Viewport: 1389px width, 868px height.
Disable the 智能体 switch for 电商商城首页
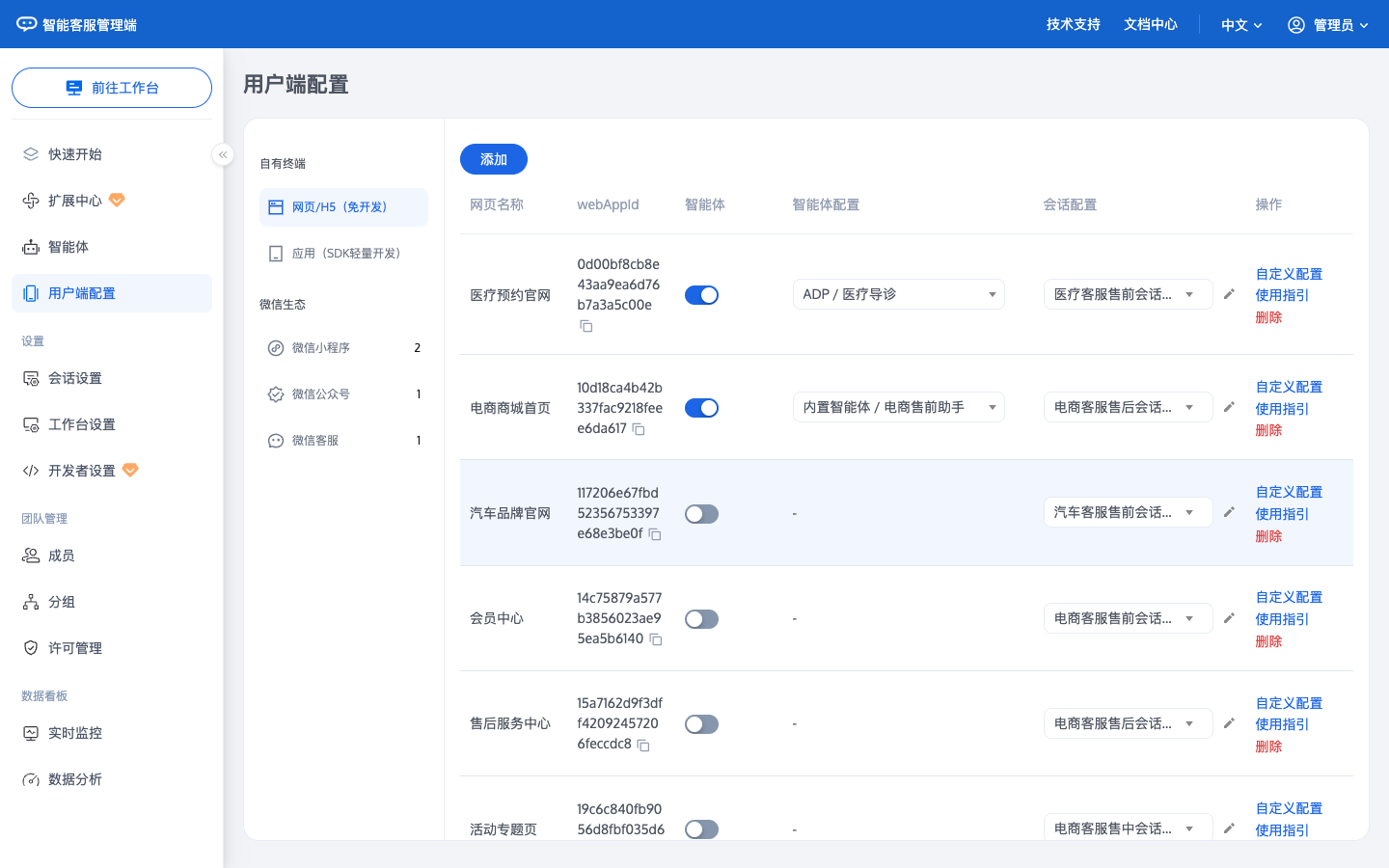pos(701,408)
